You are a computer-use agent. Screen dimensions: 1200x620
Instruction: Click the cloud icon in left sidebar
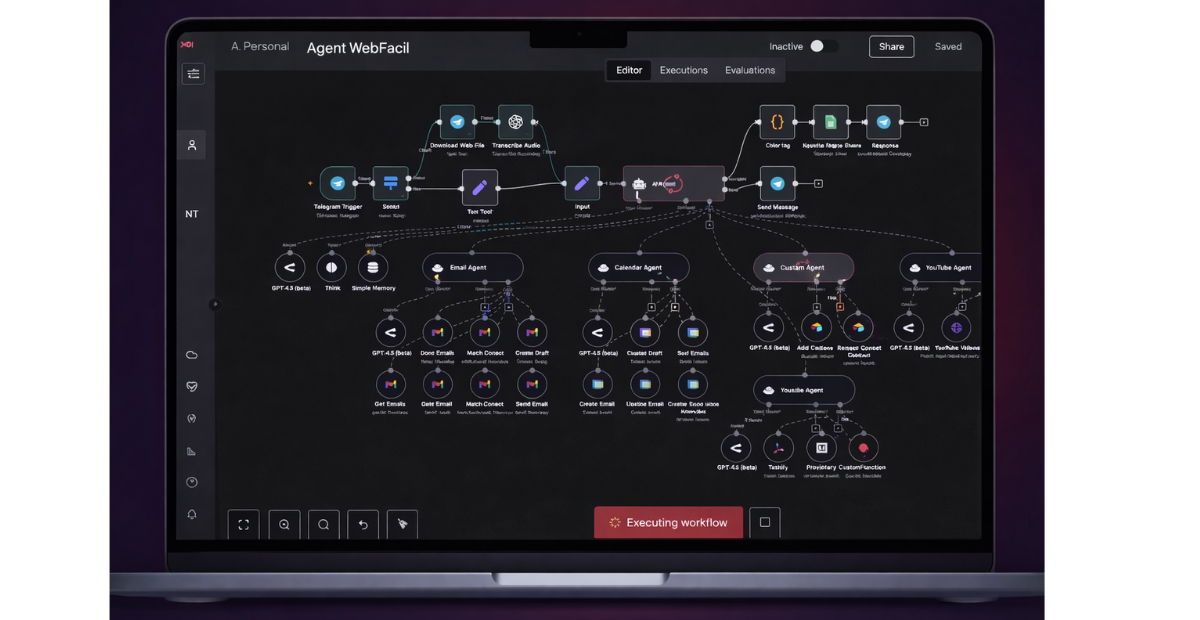pos(192,355)
